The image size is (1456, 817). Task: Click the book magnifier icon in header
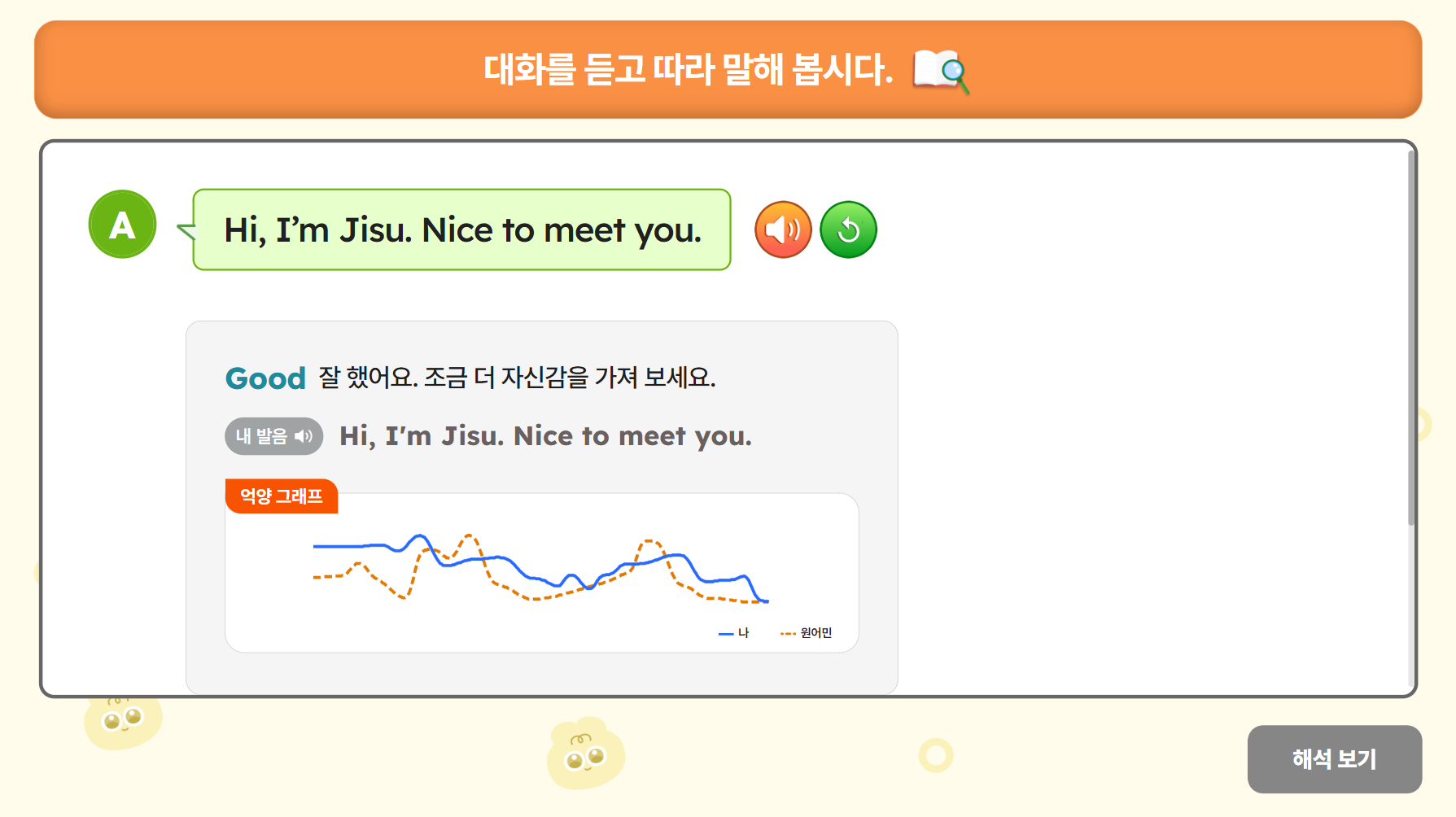[x=941, y=71]
